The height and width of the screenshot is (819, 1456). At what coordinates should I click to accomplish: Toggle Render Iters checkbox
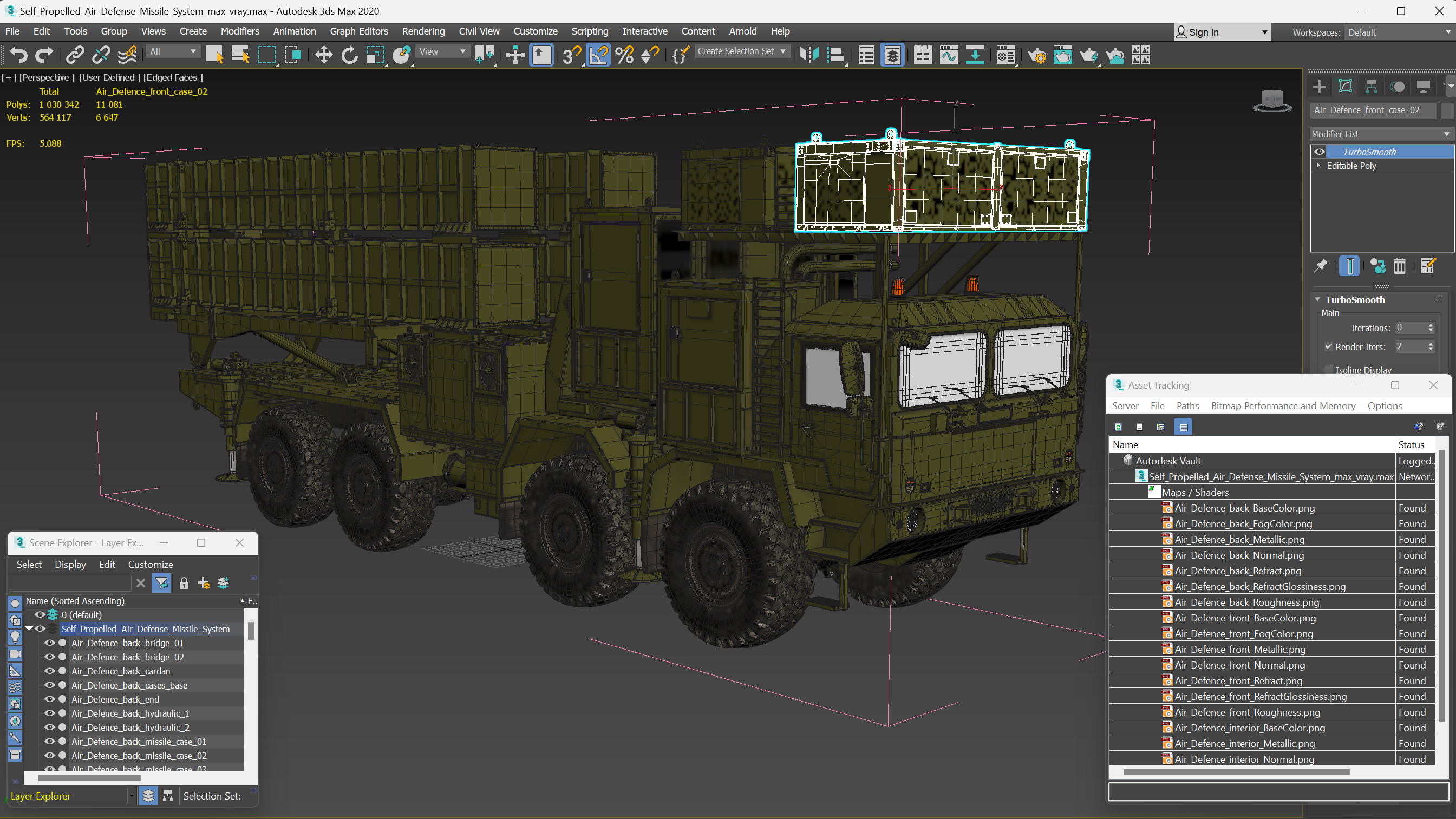(x=1328, y=346)
